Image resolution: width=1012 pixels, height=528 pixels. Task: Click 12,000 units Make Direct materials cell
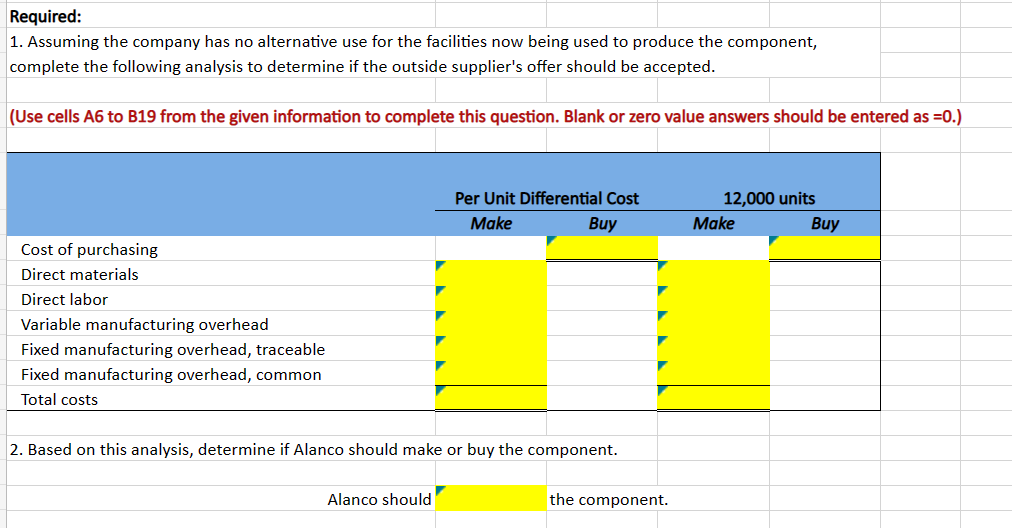pyautogui.click(x=714, y=274)
